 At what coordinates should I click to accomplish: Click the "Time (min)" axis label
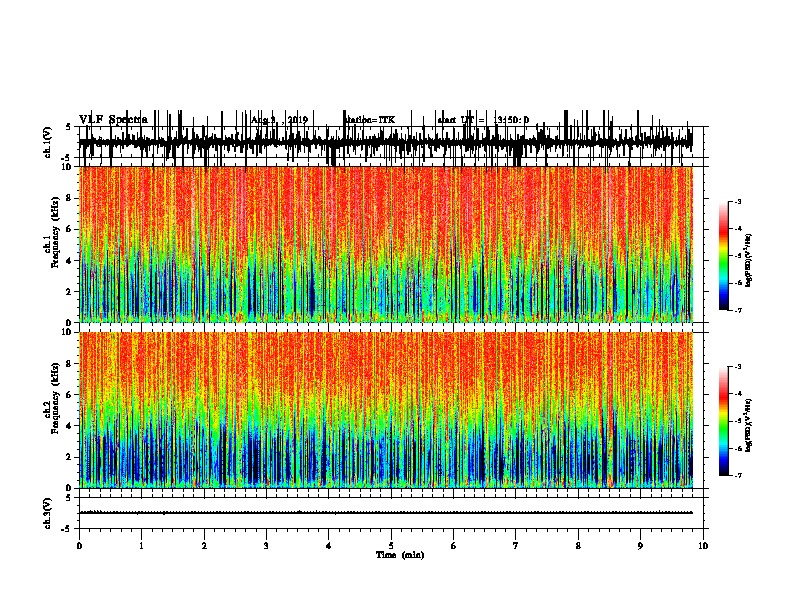point(400,555)
